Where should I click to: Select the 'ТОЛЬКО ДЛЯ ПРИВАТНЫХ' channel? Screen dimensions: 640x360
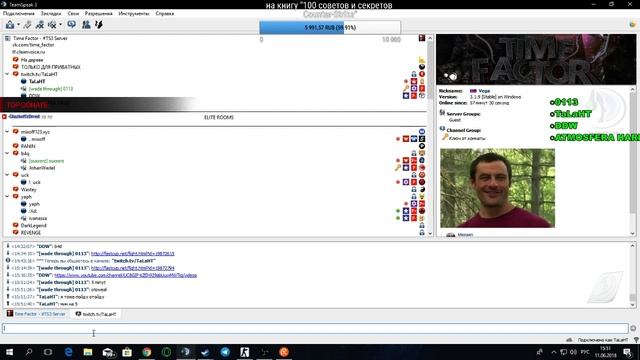pos(51,67)
